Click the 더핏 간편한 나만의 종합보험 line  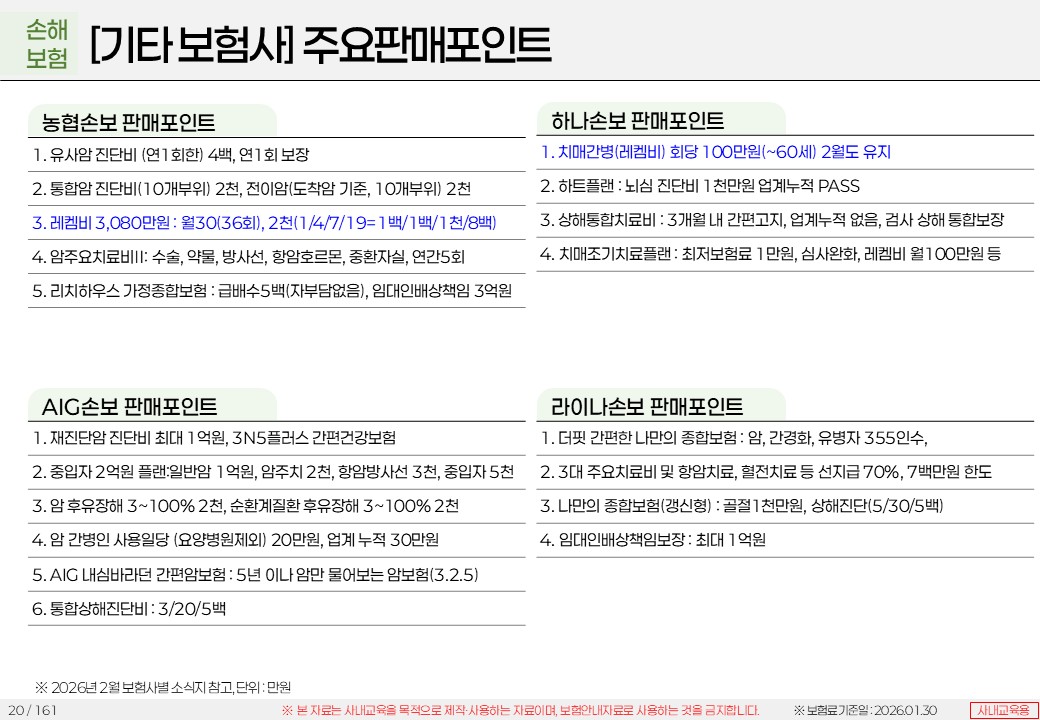coord(735,438)
